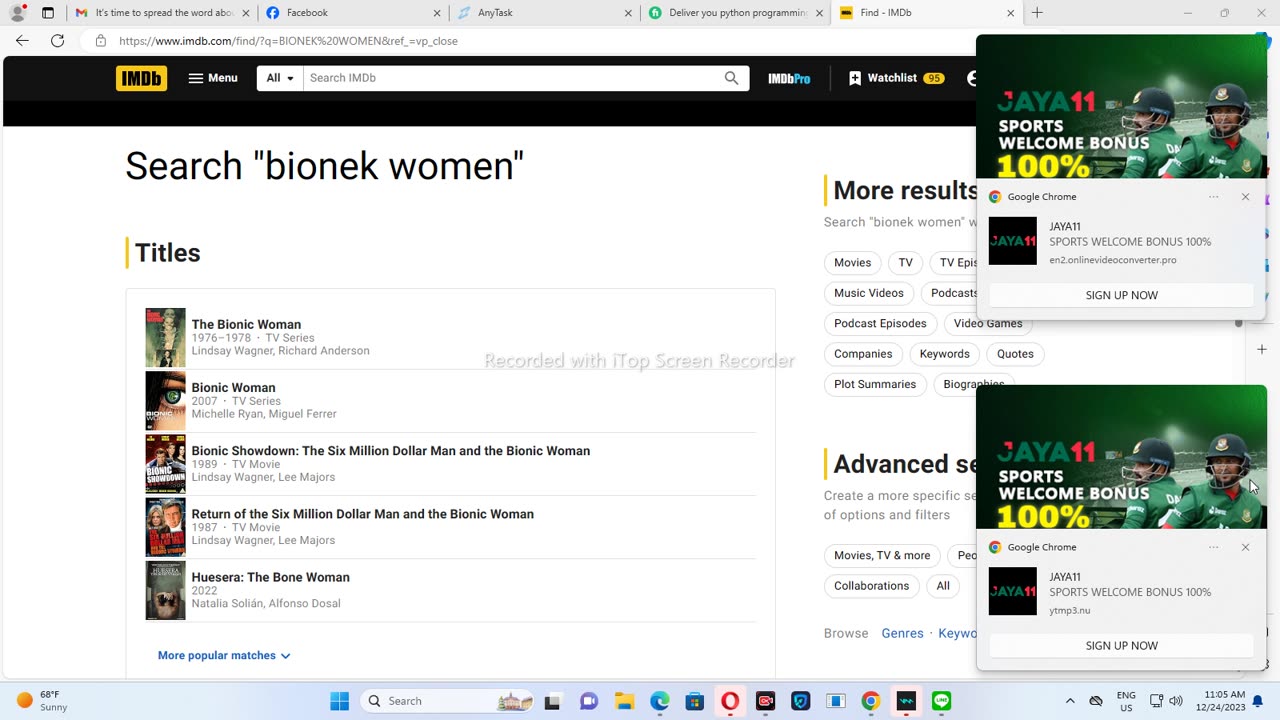Go back to previous page
Screen dimensions: 1280x720
pos(22,41)
